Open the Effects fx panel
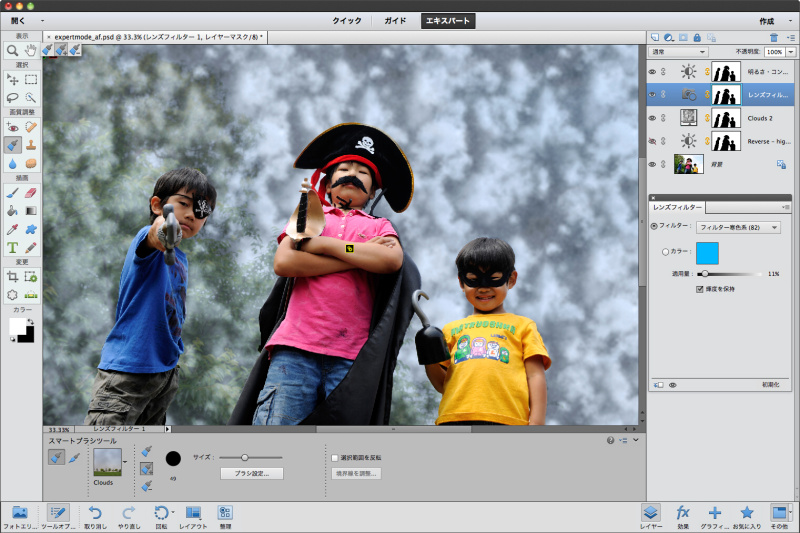 (683, 517)
